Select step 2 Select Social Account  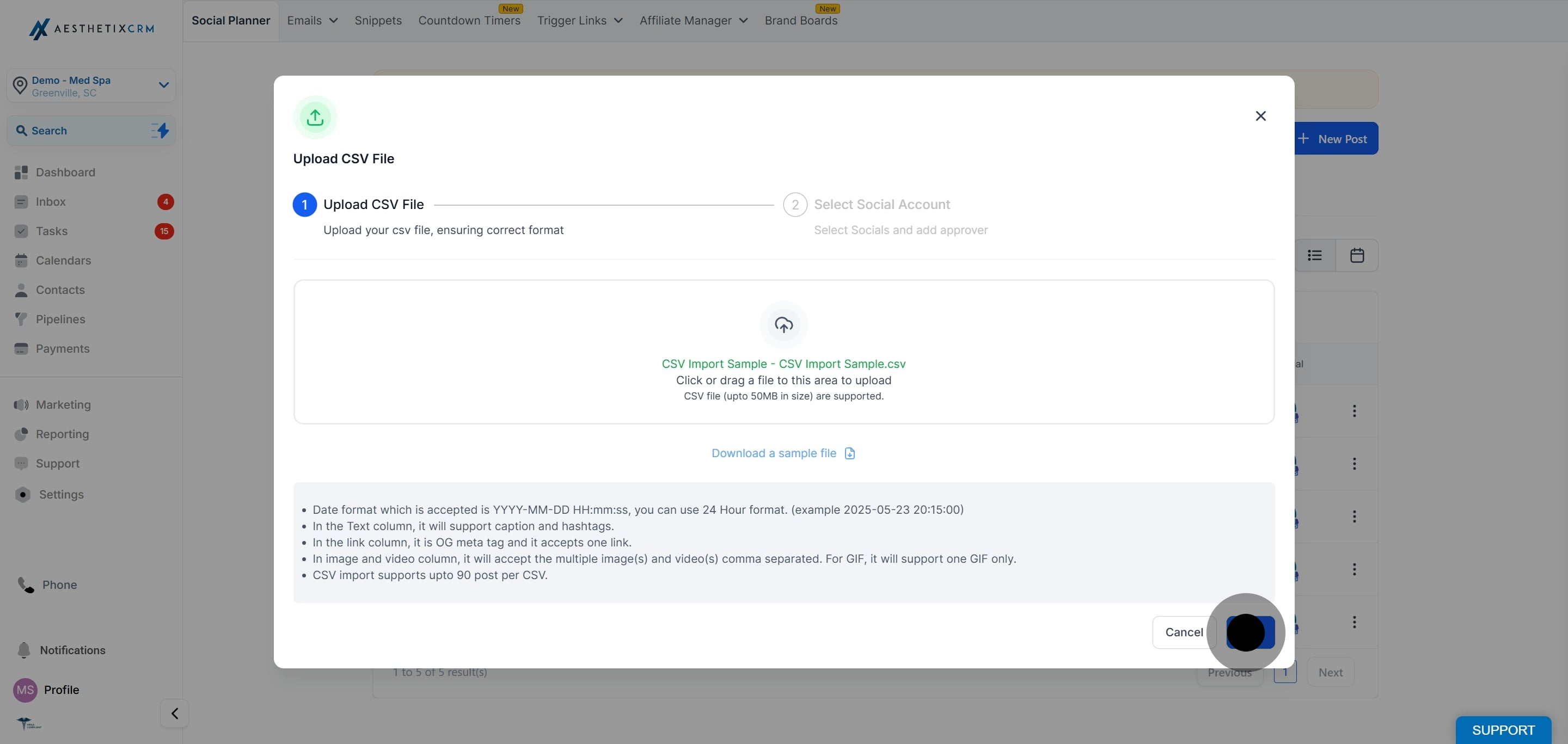click(x=881, y=205)
